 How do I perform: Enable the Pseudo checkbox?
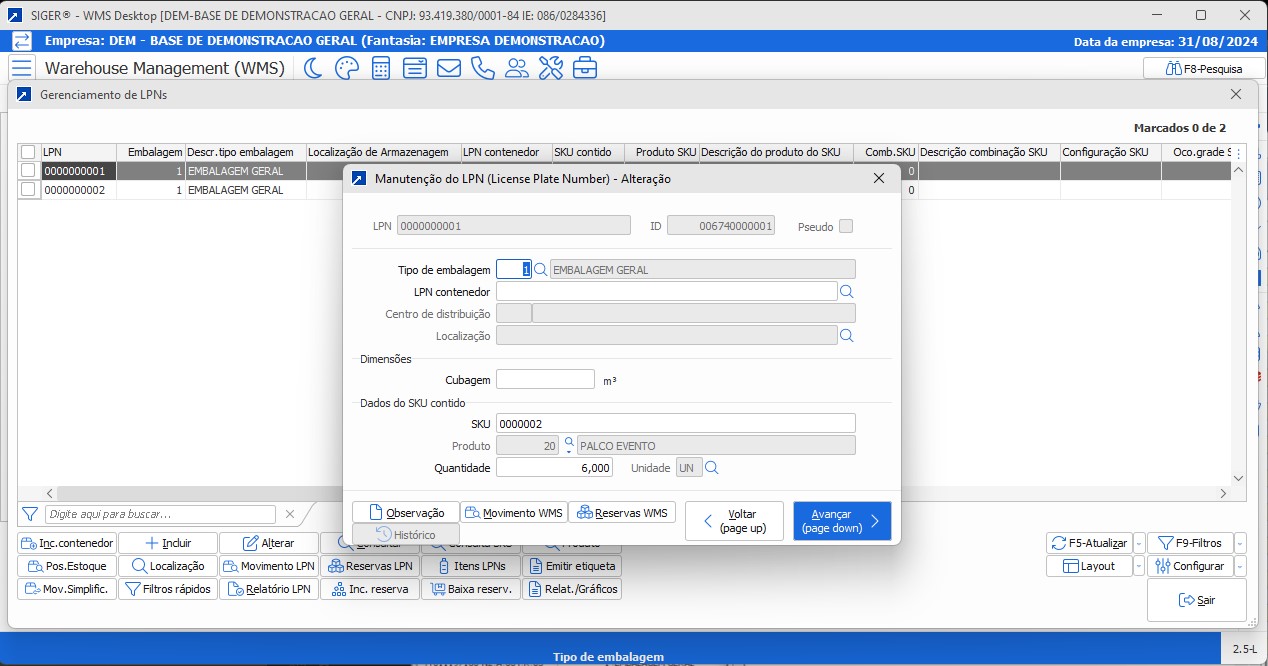(846, 226)
